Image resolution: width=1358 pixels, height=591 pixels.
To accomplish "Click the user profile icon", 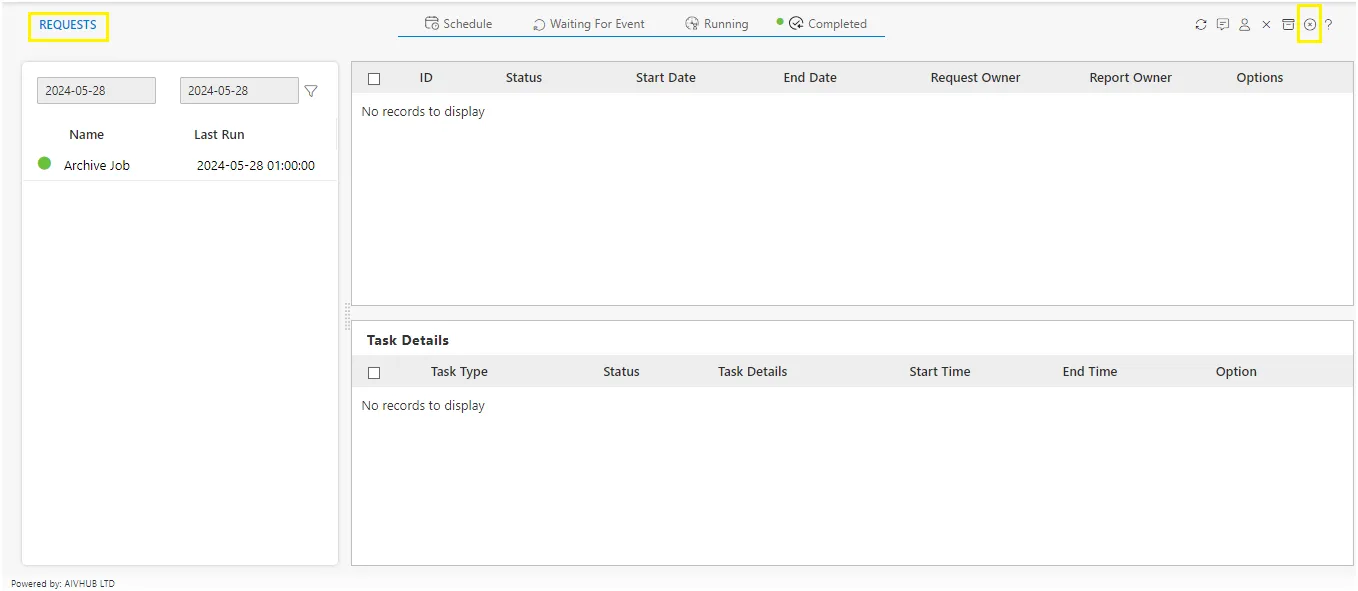I will pyautogui.click(x=1245, y=25).
